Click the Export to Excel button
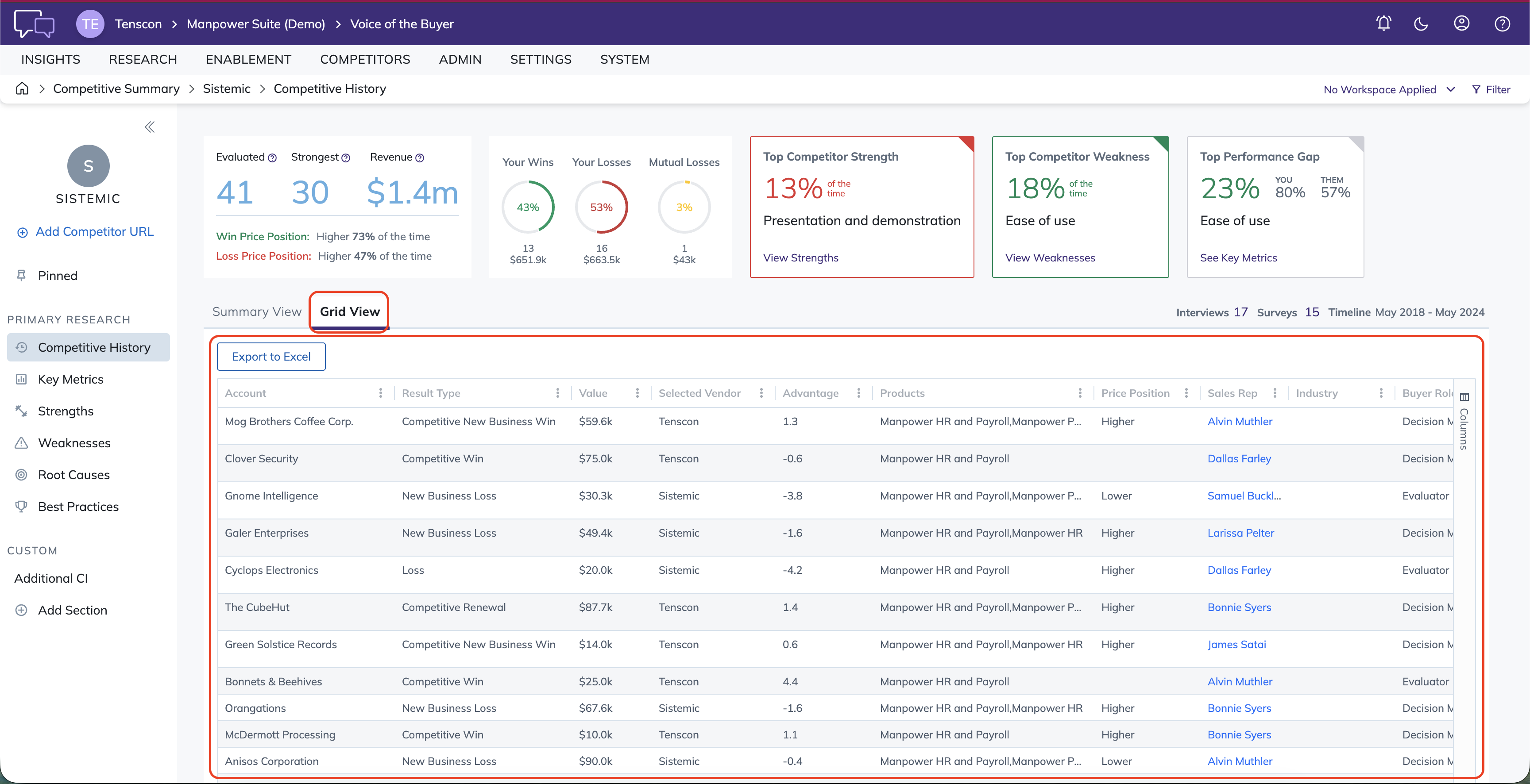The width and height of the screenshot is (1530, 784). (271, 357)
